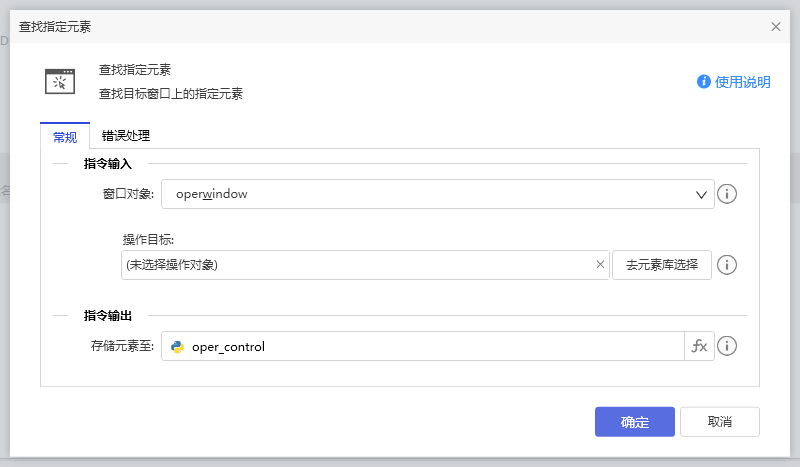Open the 使用说明 help link
This screenshot has width=800, height=467.
click(x=742, y=82)
